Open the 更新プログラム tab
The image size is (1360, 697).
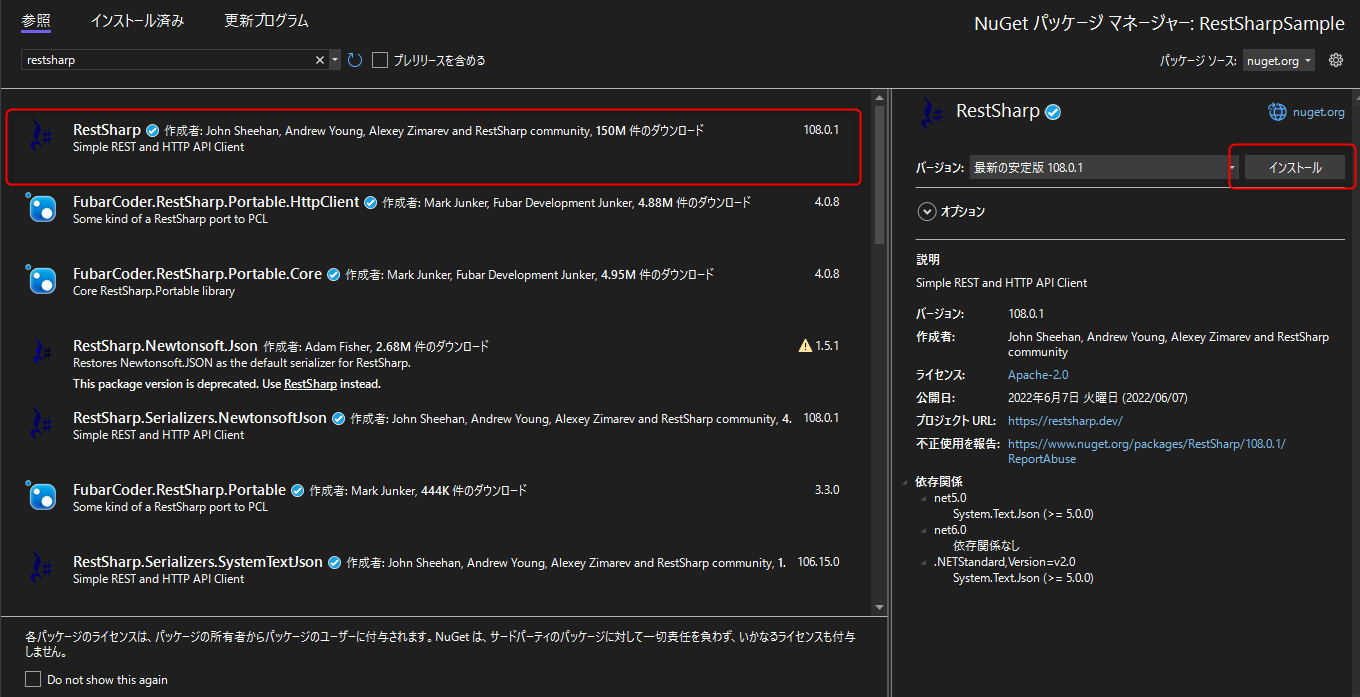click(x=266, y=20)
